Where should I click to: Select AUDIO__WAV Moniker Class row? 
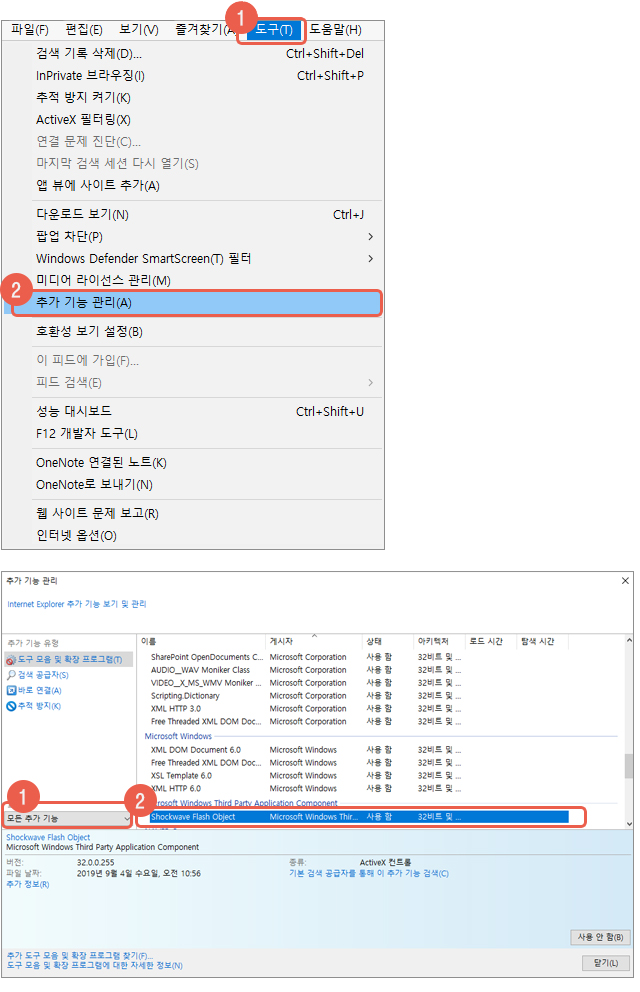pos(357,670)
